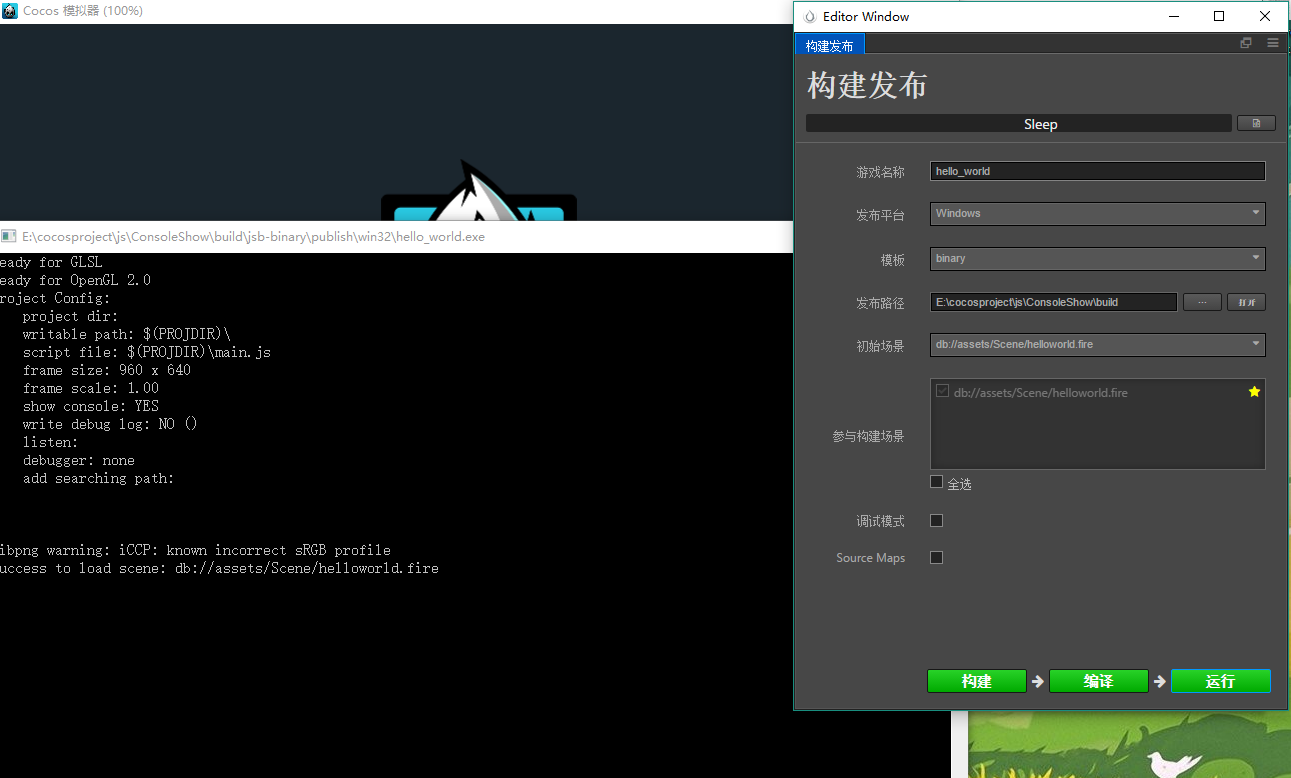This screenshot has height=778, width=1291.
Task: Click the Sleep progress bar
Action: tap(1019, 124)
